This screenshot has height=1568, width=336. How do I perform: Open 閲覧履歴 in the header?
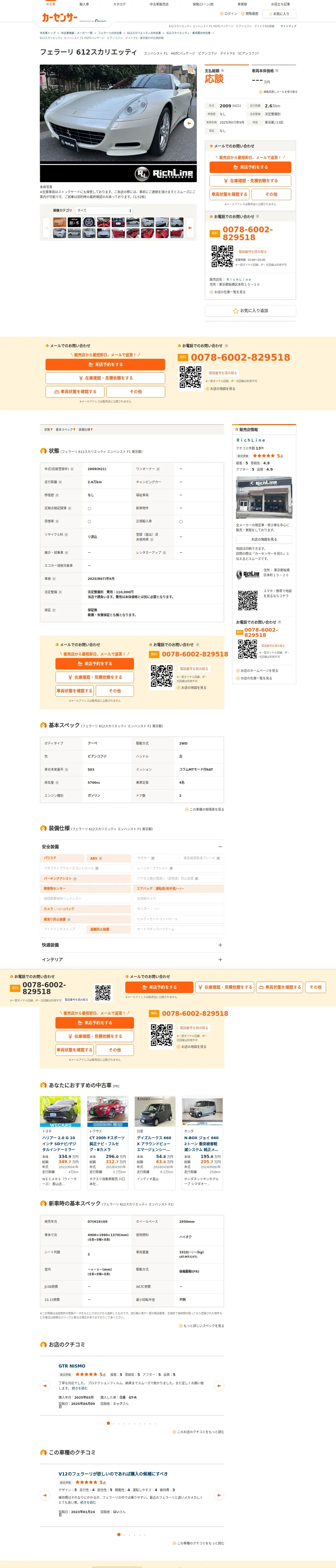click(x=250, y=13)
